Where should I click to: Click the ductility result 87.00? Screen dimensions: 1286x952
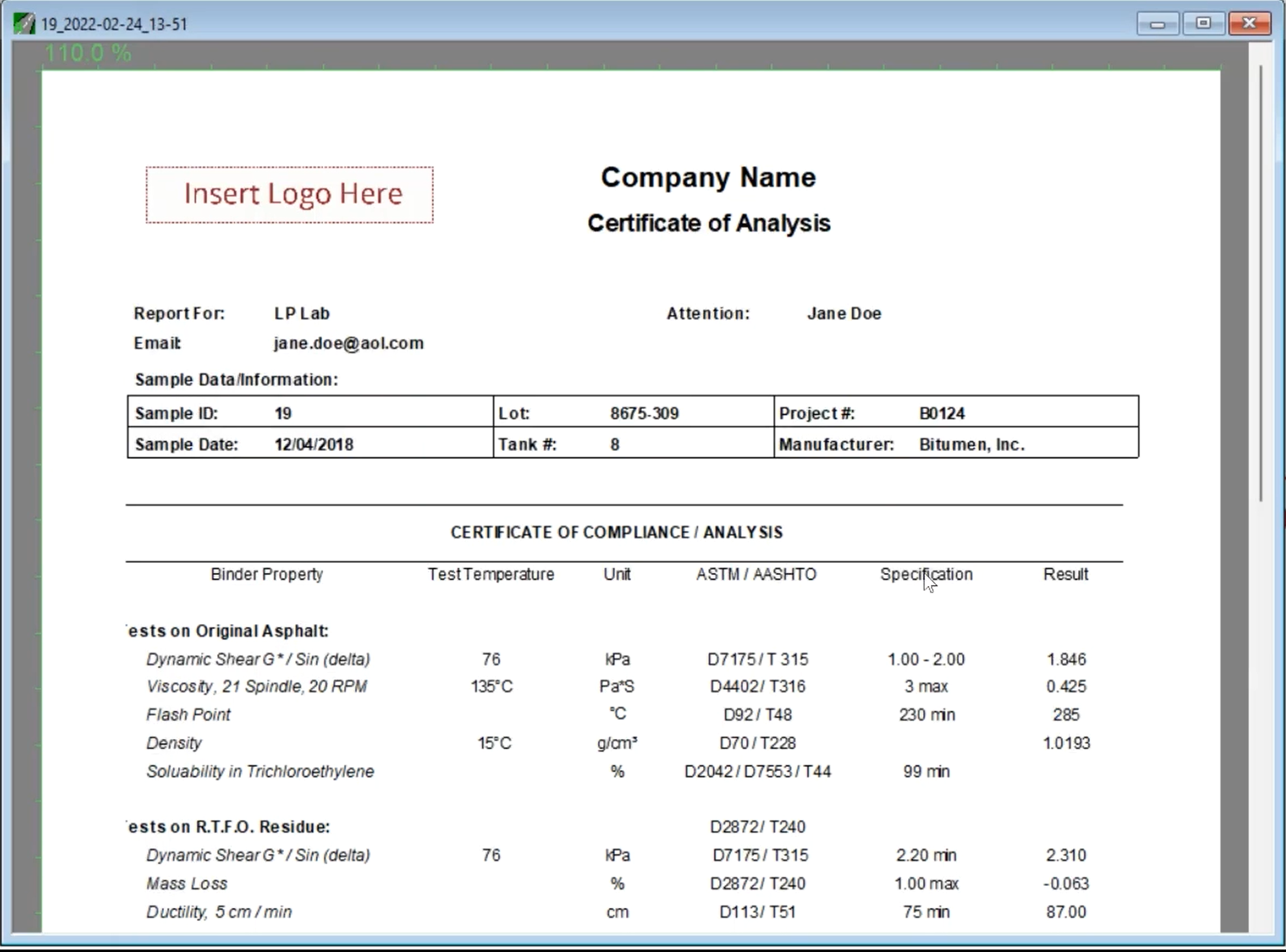[1066, 912]
